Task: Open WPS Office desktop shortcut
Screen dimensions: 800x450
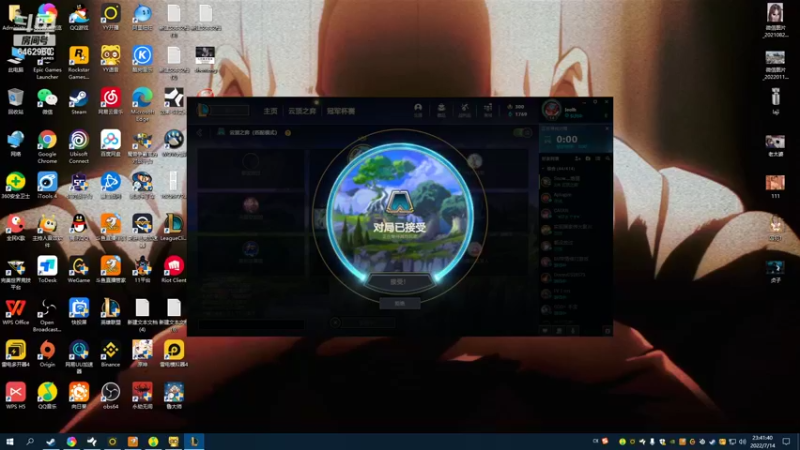Action: [x=15, y=312]
